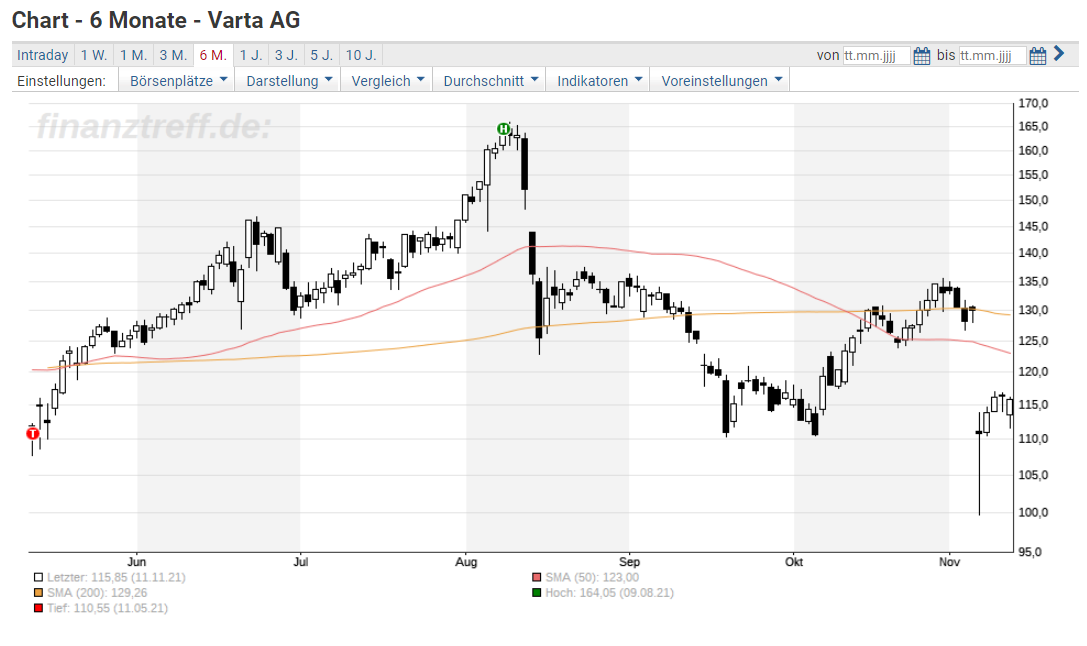Switch to the 10 J. range tab
This screenshot has height=646, width=1087.
(360, 55)
